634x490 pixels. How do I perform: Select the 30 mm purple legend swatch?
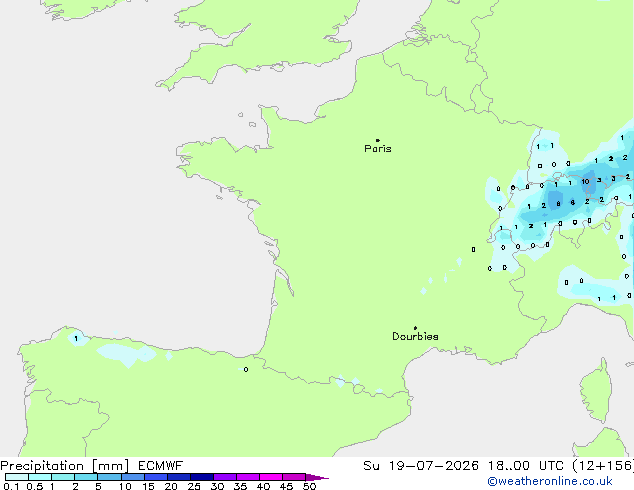[225, 477]
